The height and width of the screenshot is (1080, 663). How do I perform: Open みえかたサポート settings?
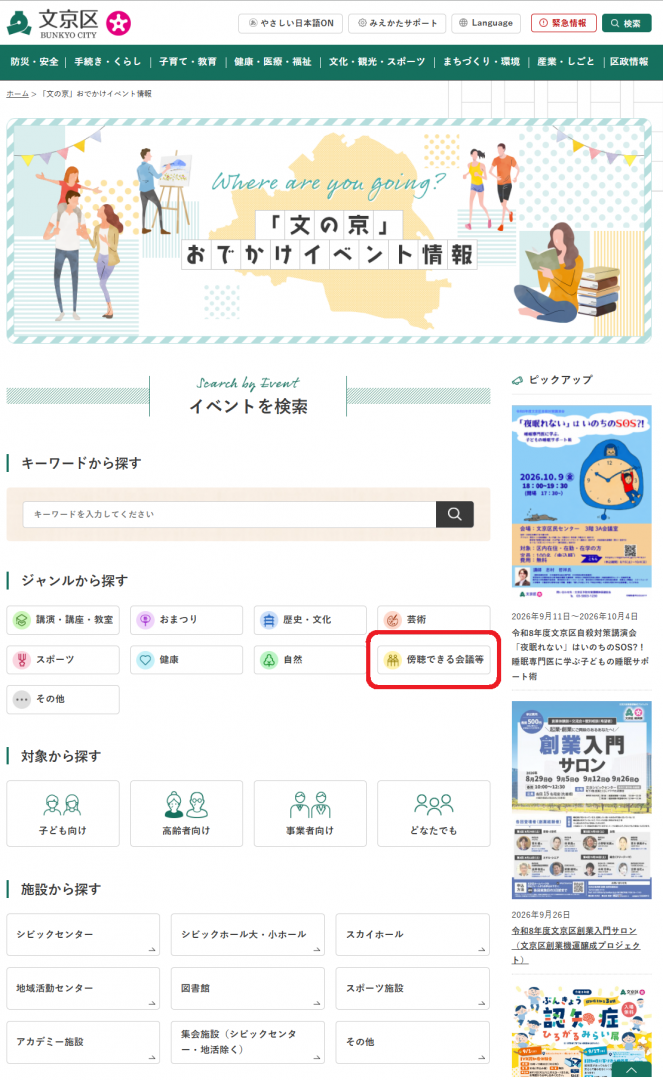tap(397, 23)
